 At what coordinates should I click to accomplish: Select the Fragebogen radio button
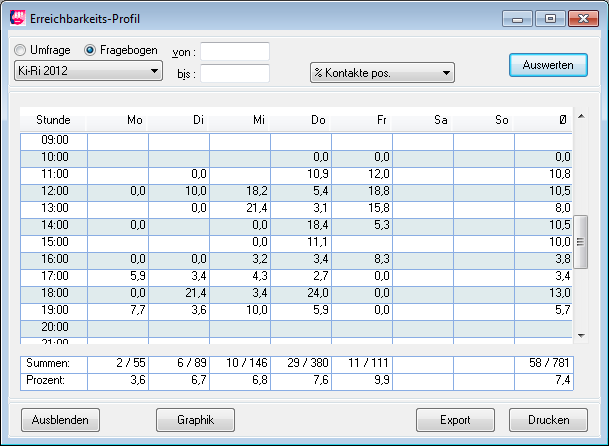[90, 50]
